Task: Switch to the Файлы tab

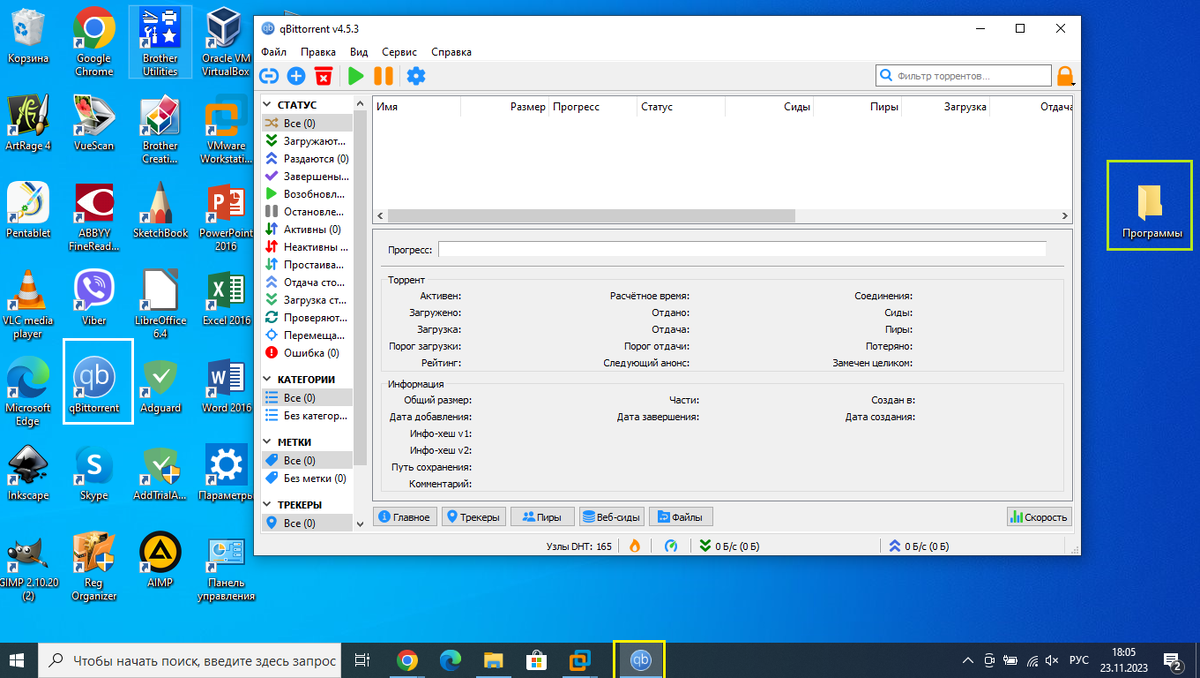Action: [x=680, y=517]
